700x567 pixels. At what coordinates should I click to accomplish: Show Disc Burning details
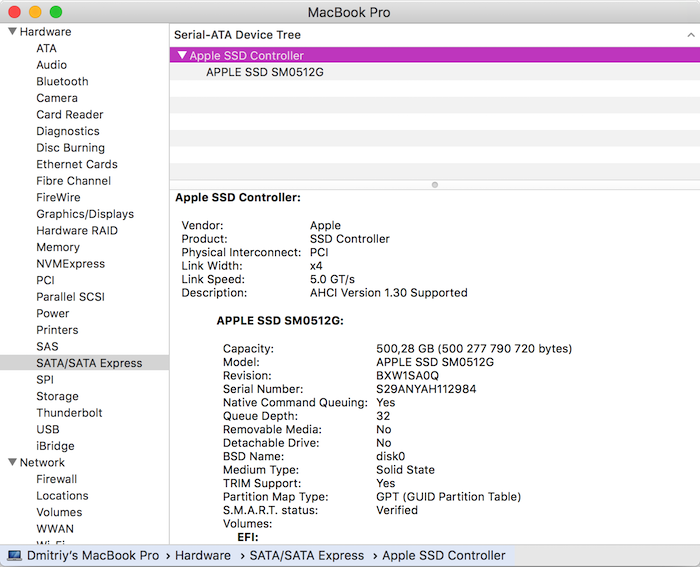(x=71, y=147)
